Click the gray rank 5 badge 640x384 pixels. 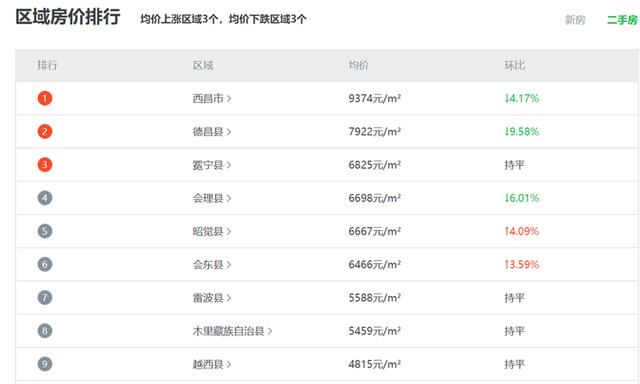pyautogui.click(x=45, y=231)
